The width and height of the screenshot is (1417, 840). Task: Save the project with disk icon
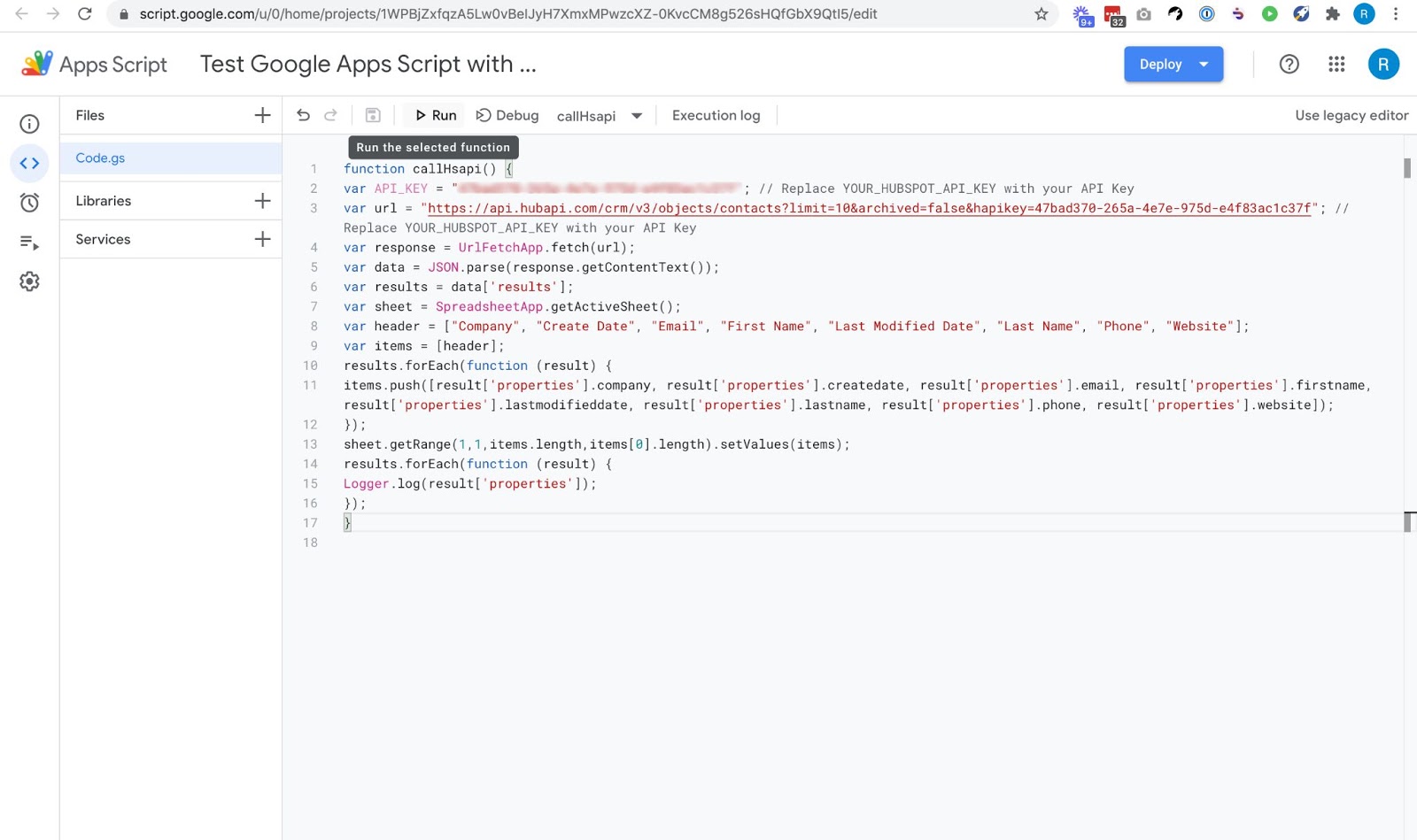373,115
